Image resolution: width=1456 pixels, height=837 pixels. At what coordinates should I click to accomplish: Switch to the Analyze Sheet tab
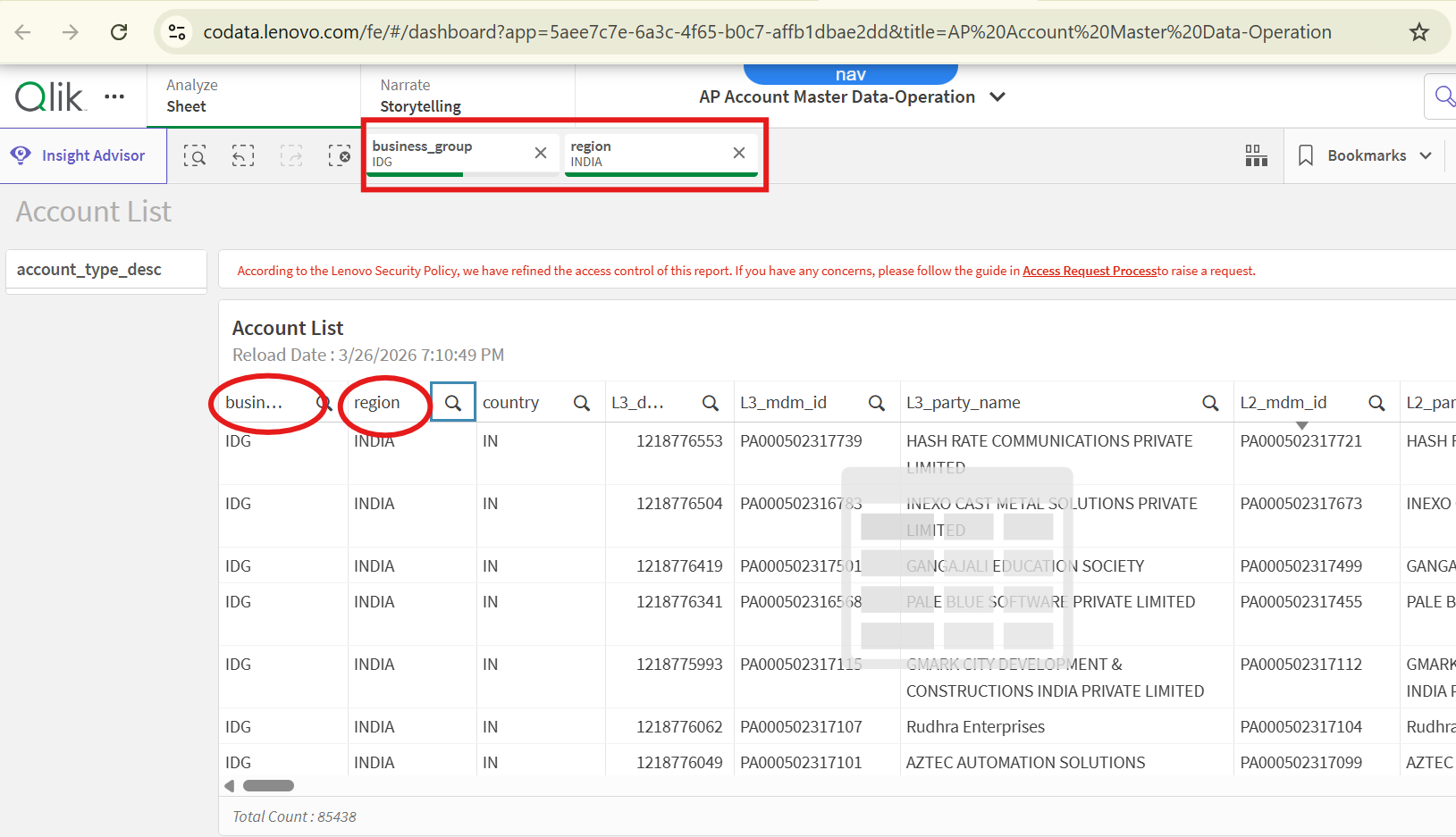[x=191, y=96]
